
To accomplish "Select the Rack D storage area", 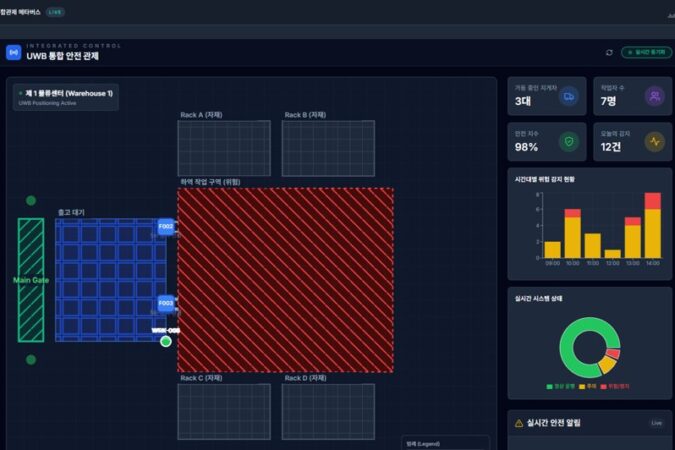I will pyautogui.click(x=327, y=411).
